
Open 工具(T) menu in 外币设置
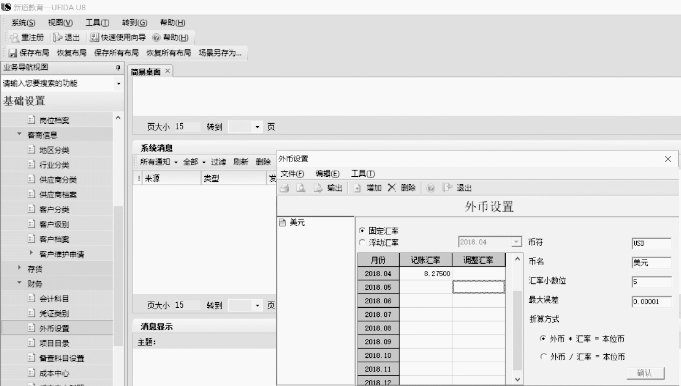pos(363,174)
